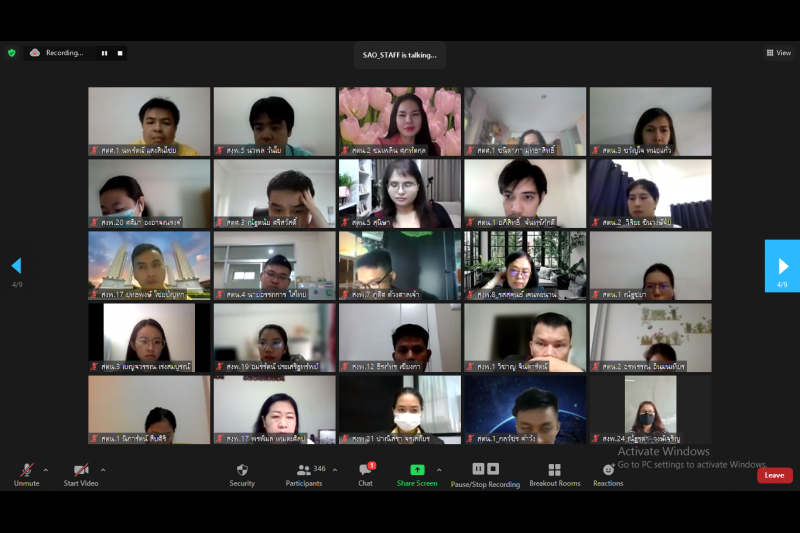
Task: Expand the video options arrow beside Start Video
Action: [x=107, y=469]
